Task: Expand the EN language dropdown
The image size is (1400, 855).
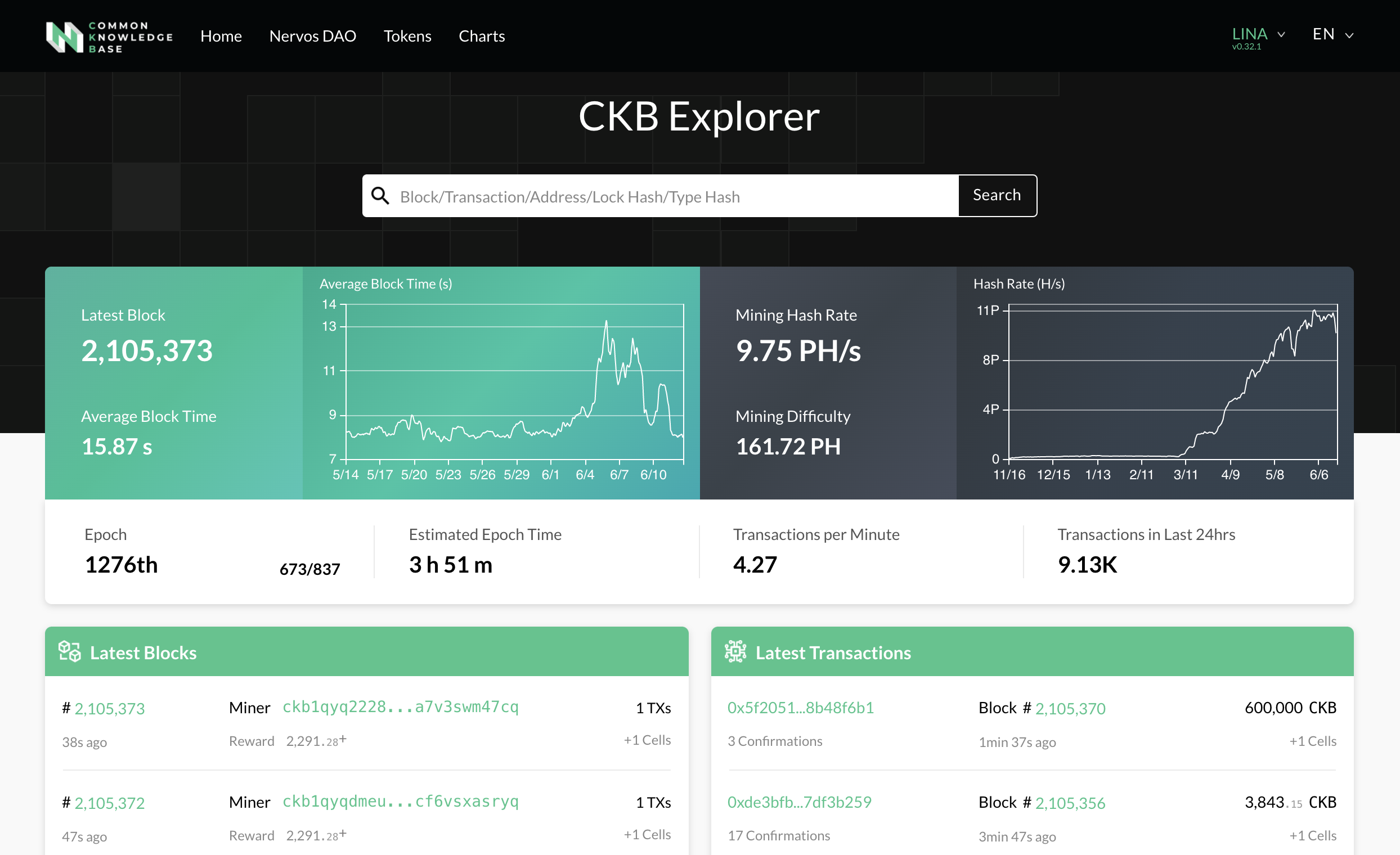Action: [1333, 35]
